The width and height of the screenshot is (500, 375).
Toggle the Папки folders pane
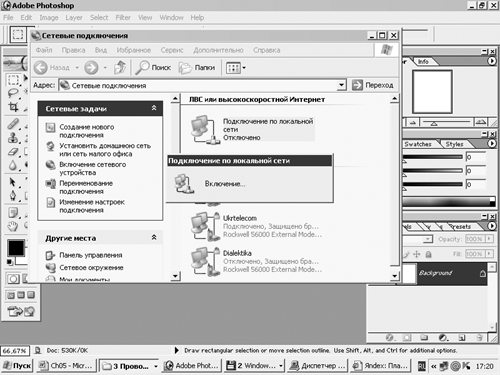197,68
